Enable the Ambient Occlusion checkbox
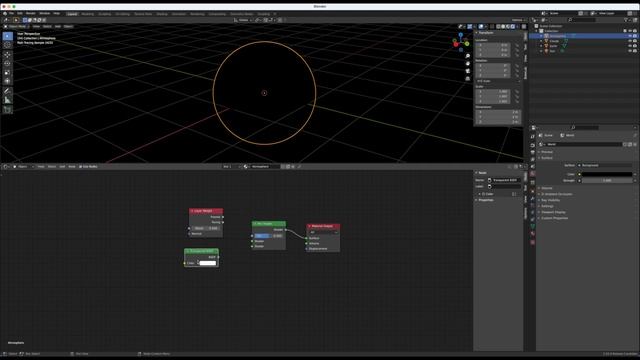The image size is (640, 360). 543,194
